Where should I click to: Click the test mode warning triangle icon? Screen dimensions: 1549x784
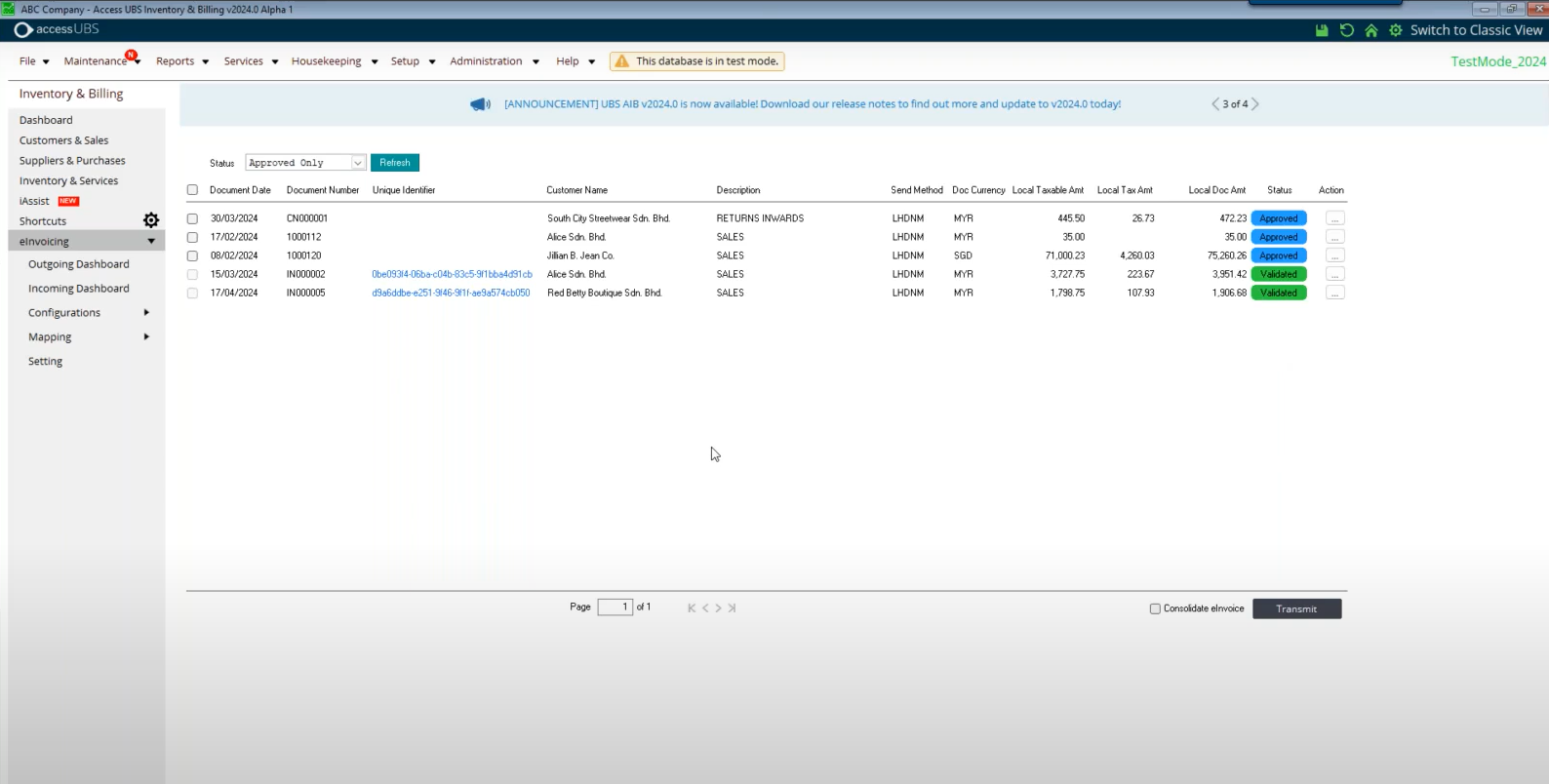(621, 61)
